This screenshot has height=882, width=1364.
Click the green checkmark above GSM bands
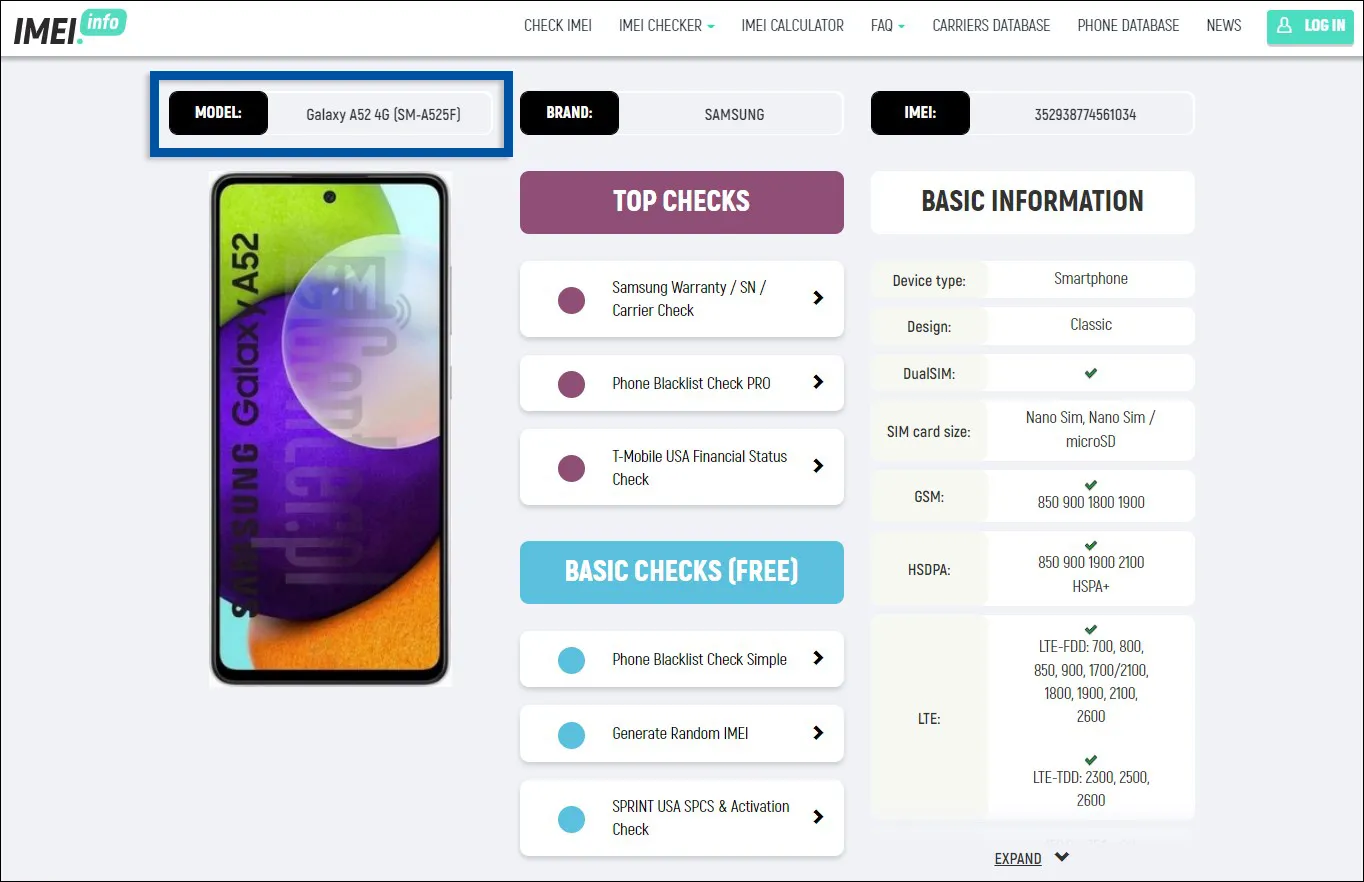[x=1090, y=487]
